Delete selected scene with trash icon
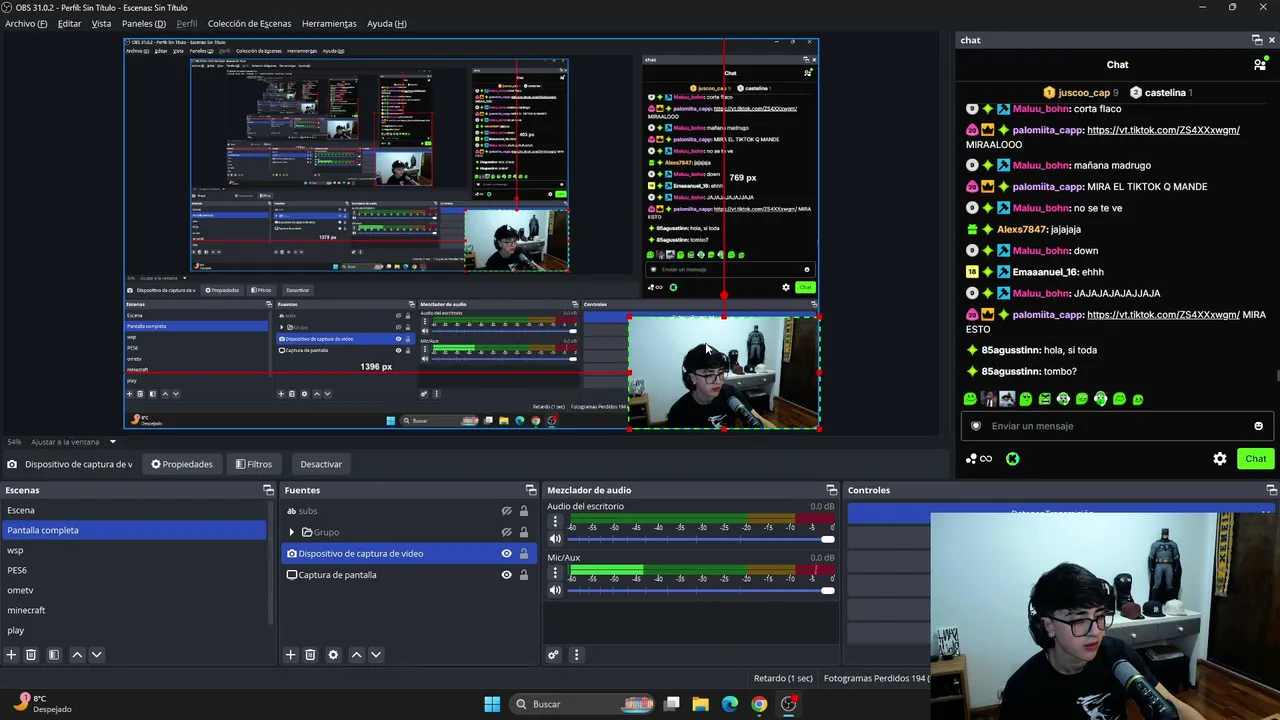1280x720 pixels. [31, 655]
